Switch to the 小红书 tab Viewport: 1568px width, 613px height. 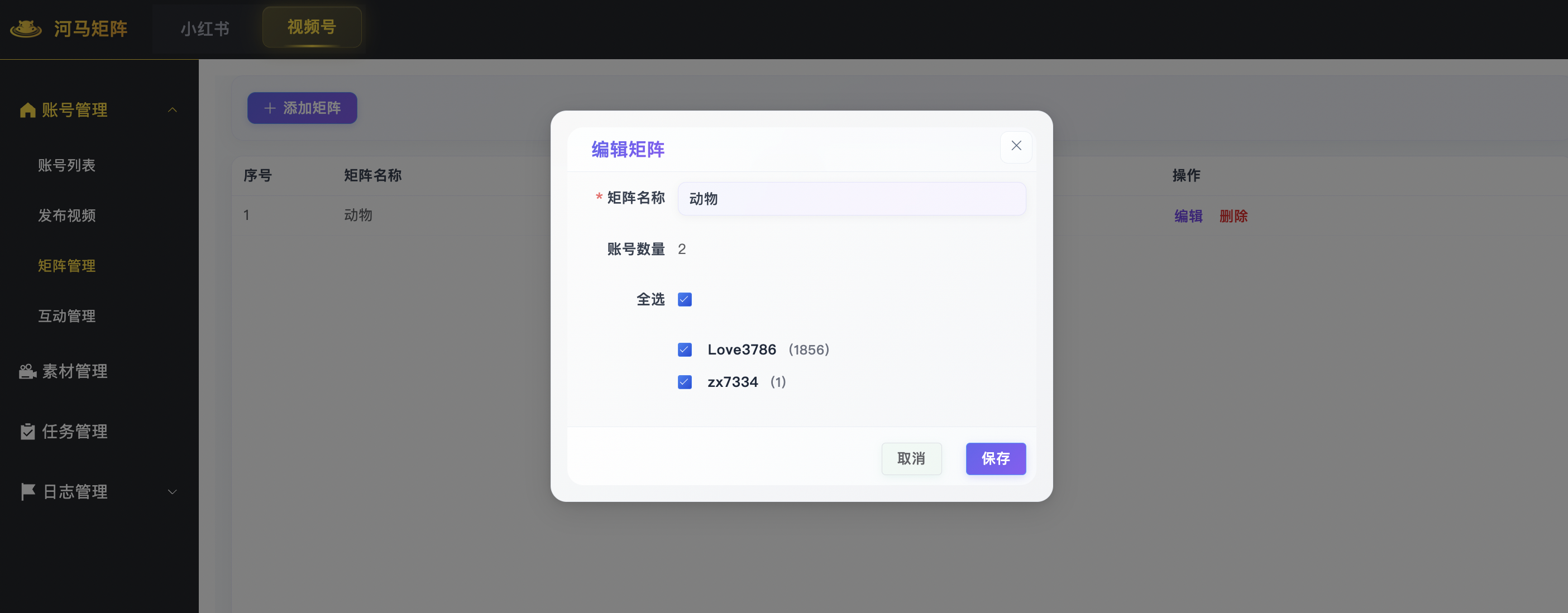tap(205, 27)
